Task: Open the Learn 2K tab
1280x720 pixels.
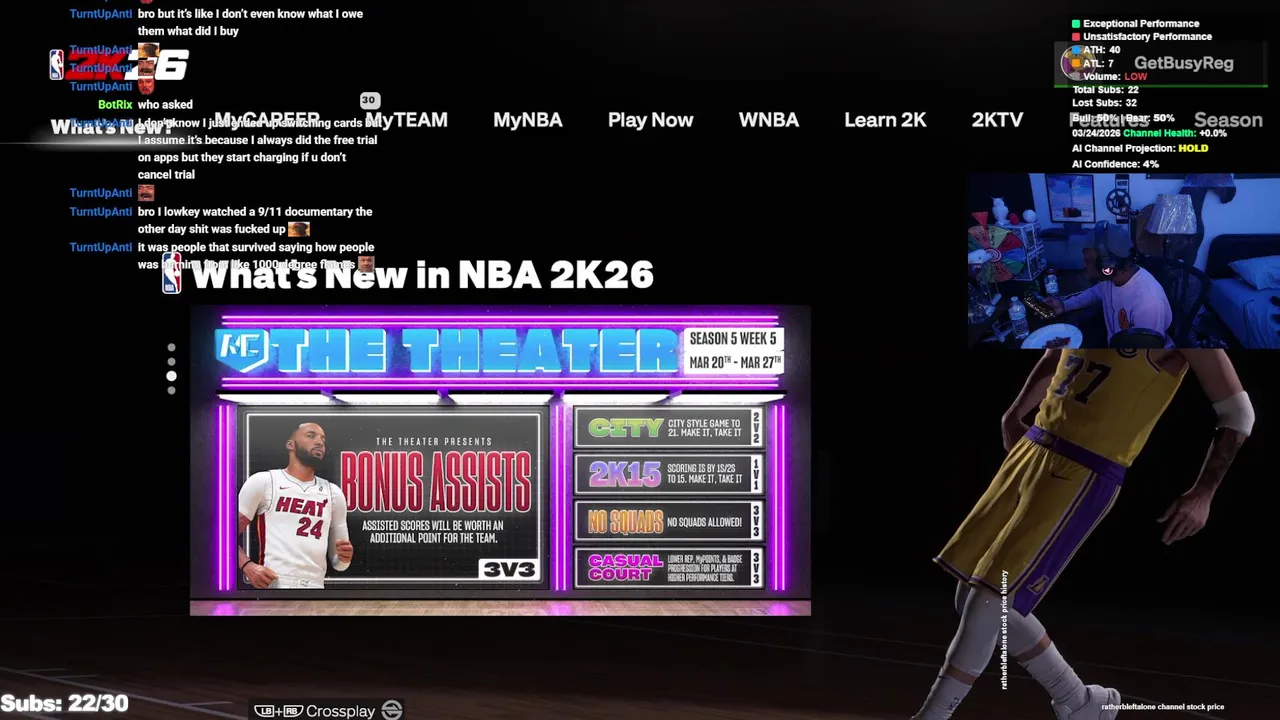Action: (x=885, y=120)
